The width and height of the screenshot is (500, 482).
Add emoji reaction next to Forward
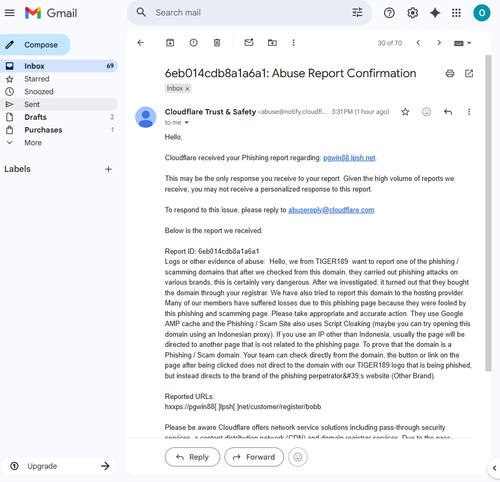click(298, 457)
